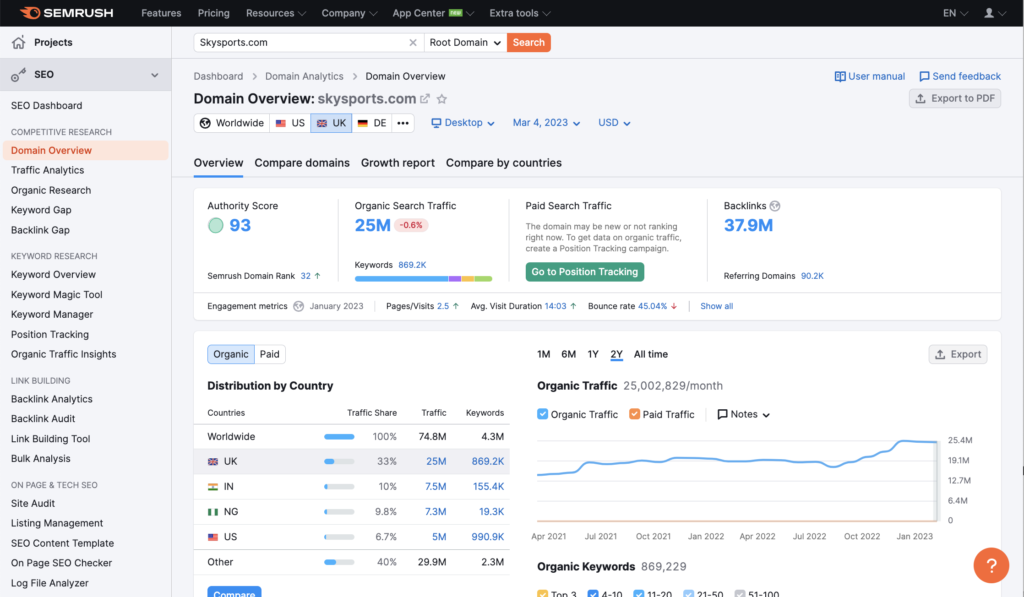The image size is (1024, 597).
Task: Click the Engagement metrics globe icon
Action: tap(298, 306)
